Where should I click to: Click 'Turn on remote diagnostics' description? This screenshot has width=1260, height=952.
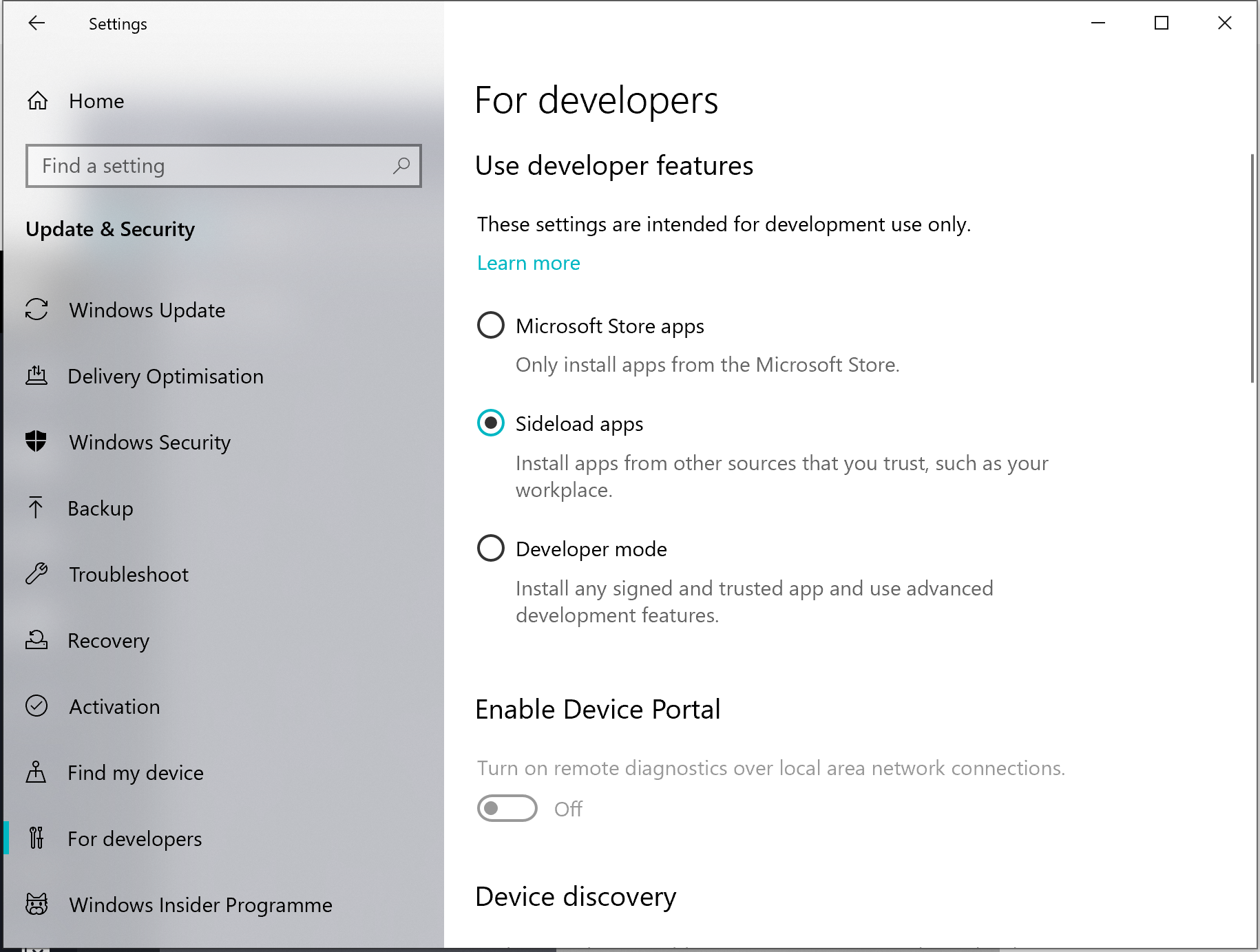771,768
